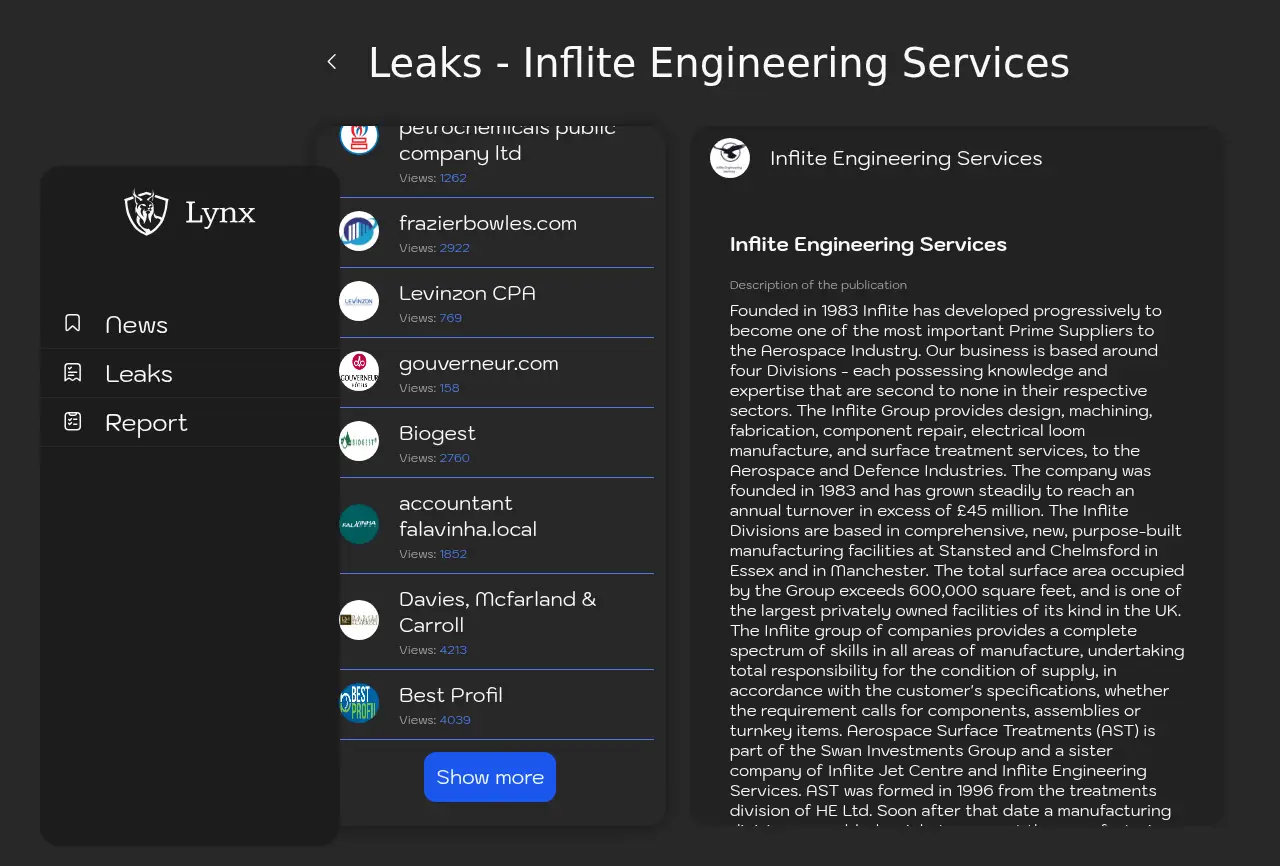Click the gouverneur.com logo icon
This screenshot has width=1280, height=866.
[x=359, y=371]
